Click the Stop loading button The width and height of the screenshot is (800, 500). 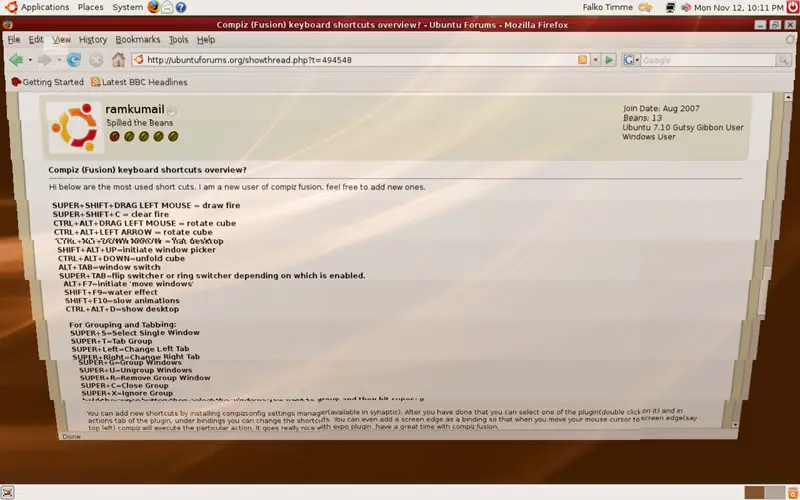point(96,60)
